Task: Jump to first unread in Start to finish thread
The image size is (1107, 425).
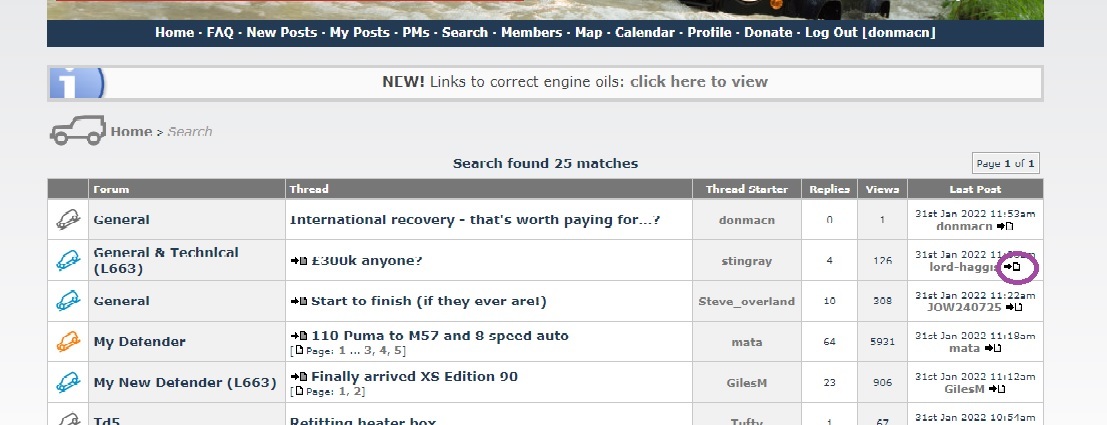Action: tap(299, 301)
